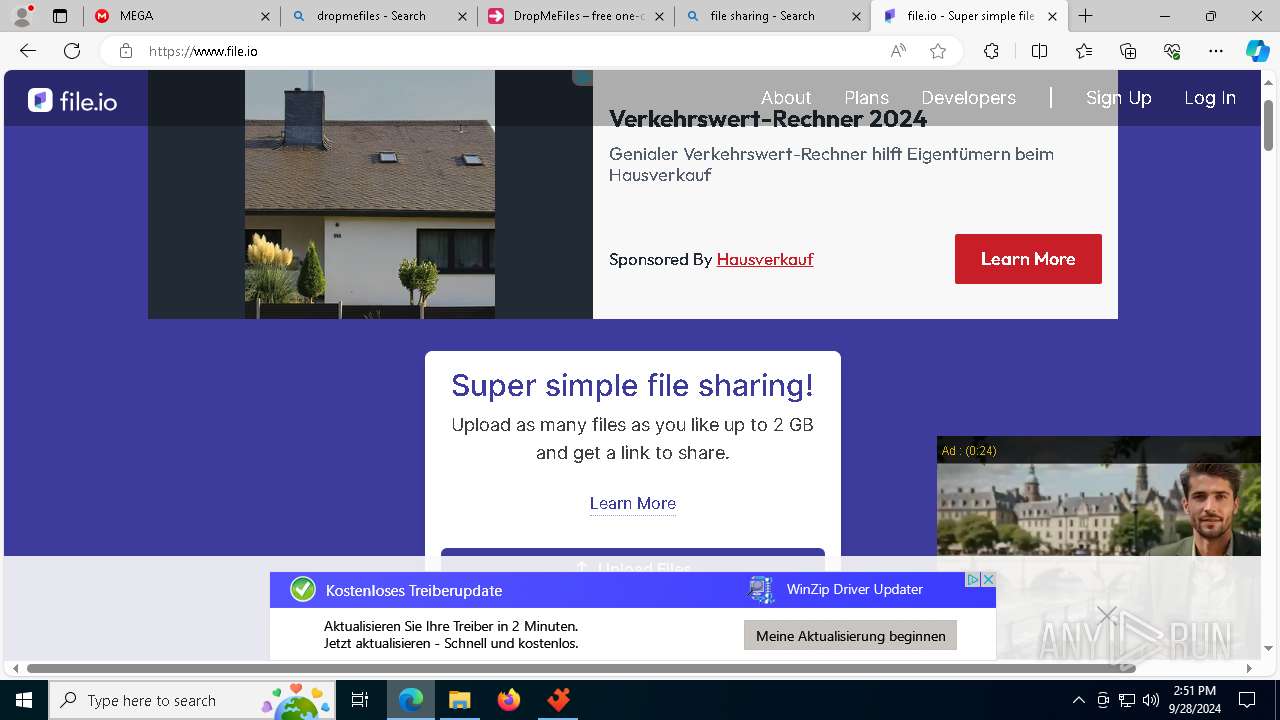Open the About menu item

tap(786, 98)
